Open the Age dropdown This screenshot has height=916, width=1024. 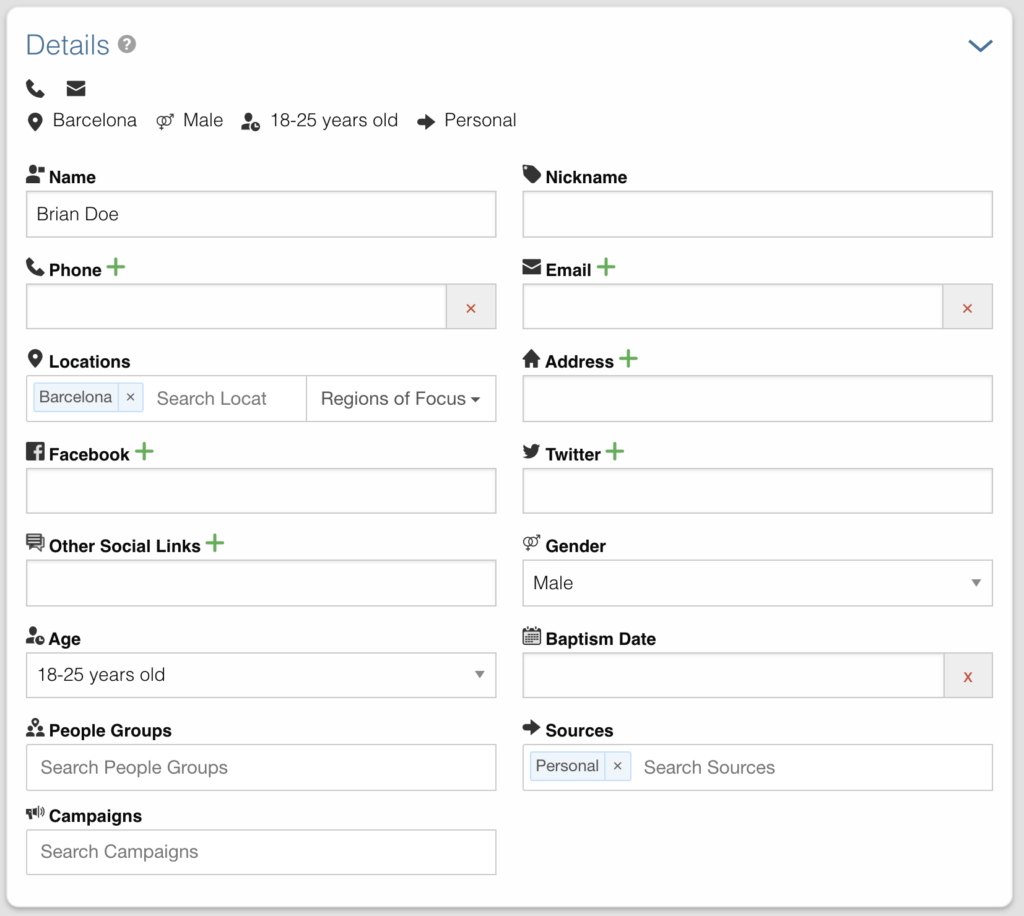click(x=261, y=675)
